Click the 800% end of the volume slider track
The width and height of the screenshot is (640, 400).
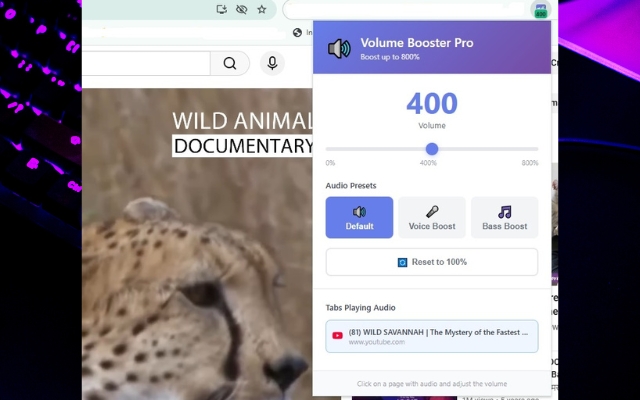[536, 149]
